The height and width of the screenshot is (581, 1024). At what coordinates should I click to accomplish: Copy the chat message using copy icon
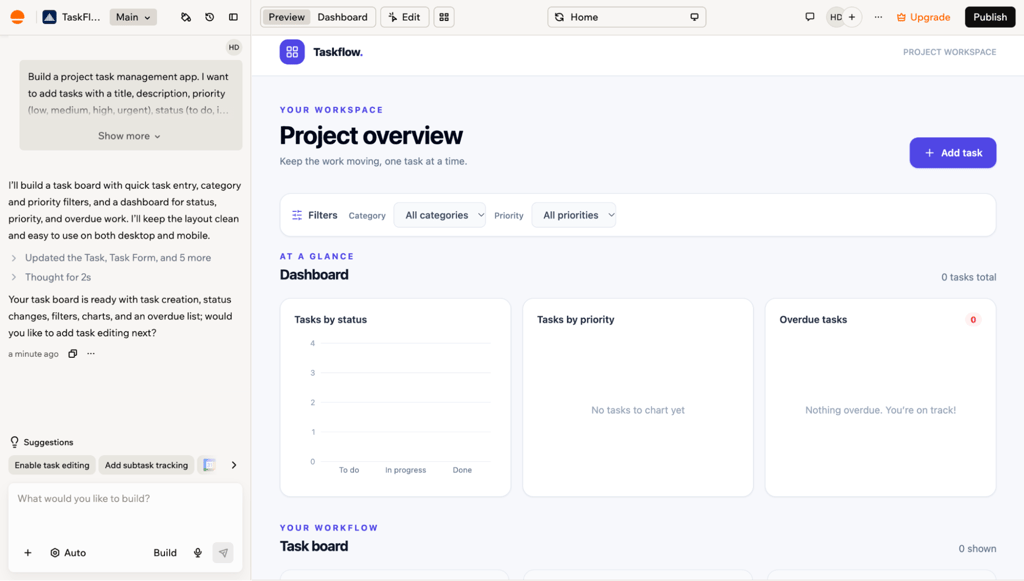[x=72, y=353]
